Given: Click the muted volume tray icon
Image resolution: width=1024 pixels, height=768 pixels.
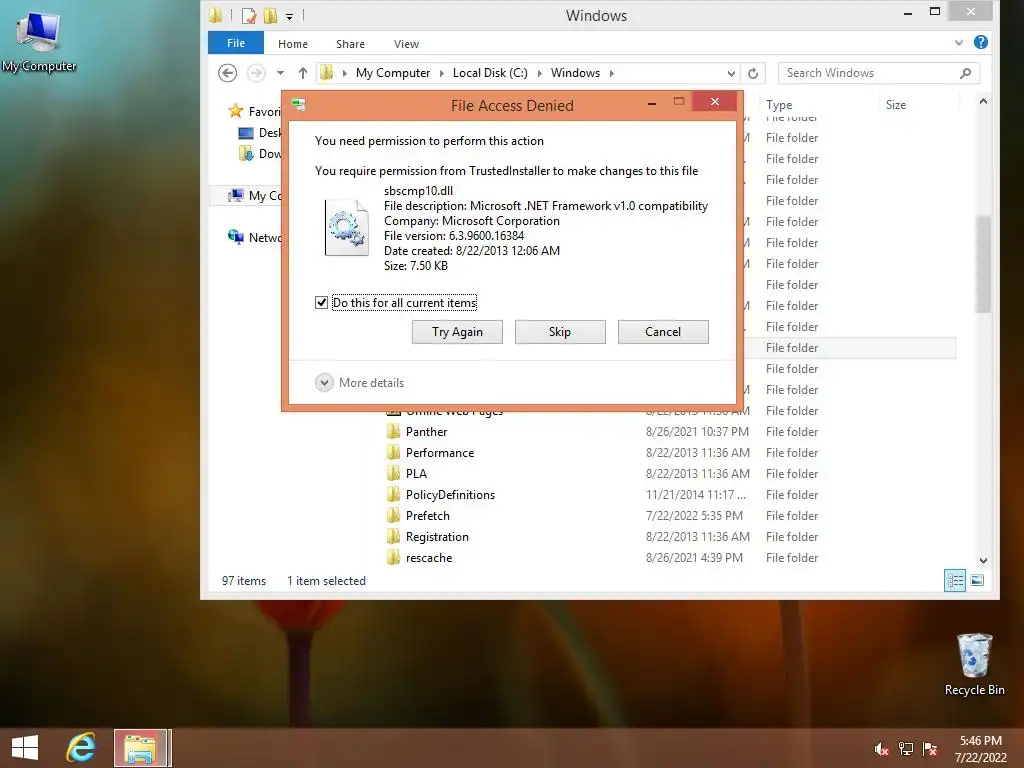Looking at the screenshot, I should (x=882, y=748).
